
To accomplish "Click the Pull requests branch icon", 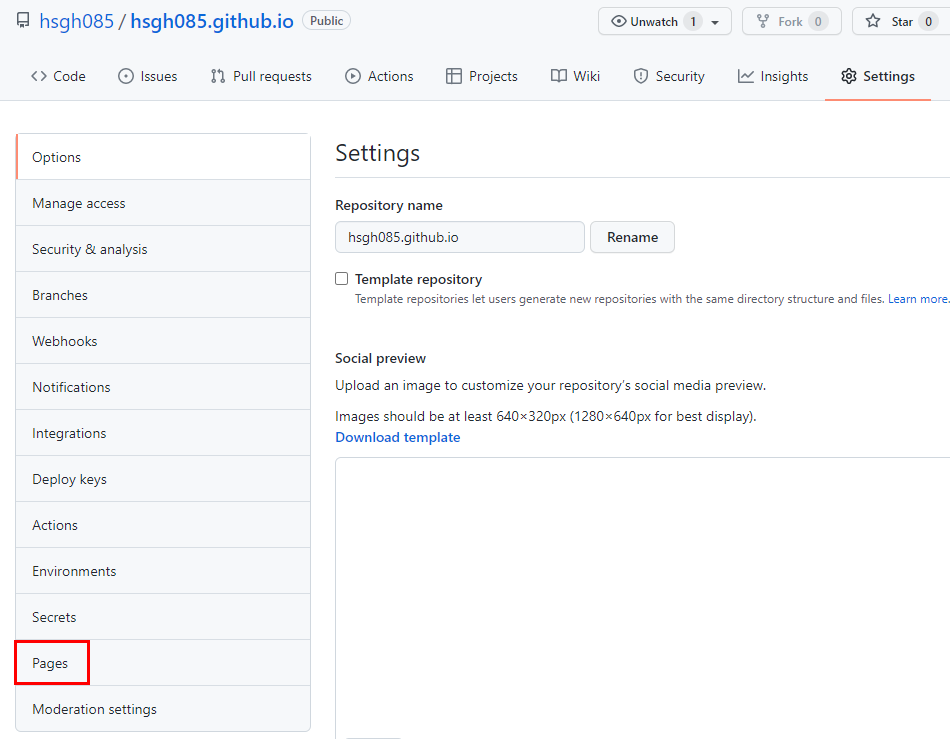I will [x=218, y=76].
